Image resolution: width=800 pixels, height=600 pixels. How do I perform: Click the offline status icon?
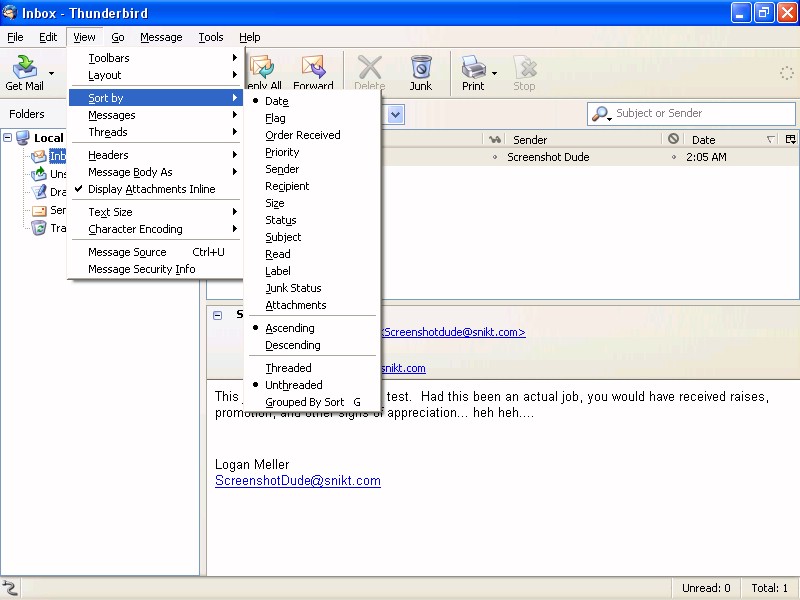[x=9, y=588]
